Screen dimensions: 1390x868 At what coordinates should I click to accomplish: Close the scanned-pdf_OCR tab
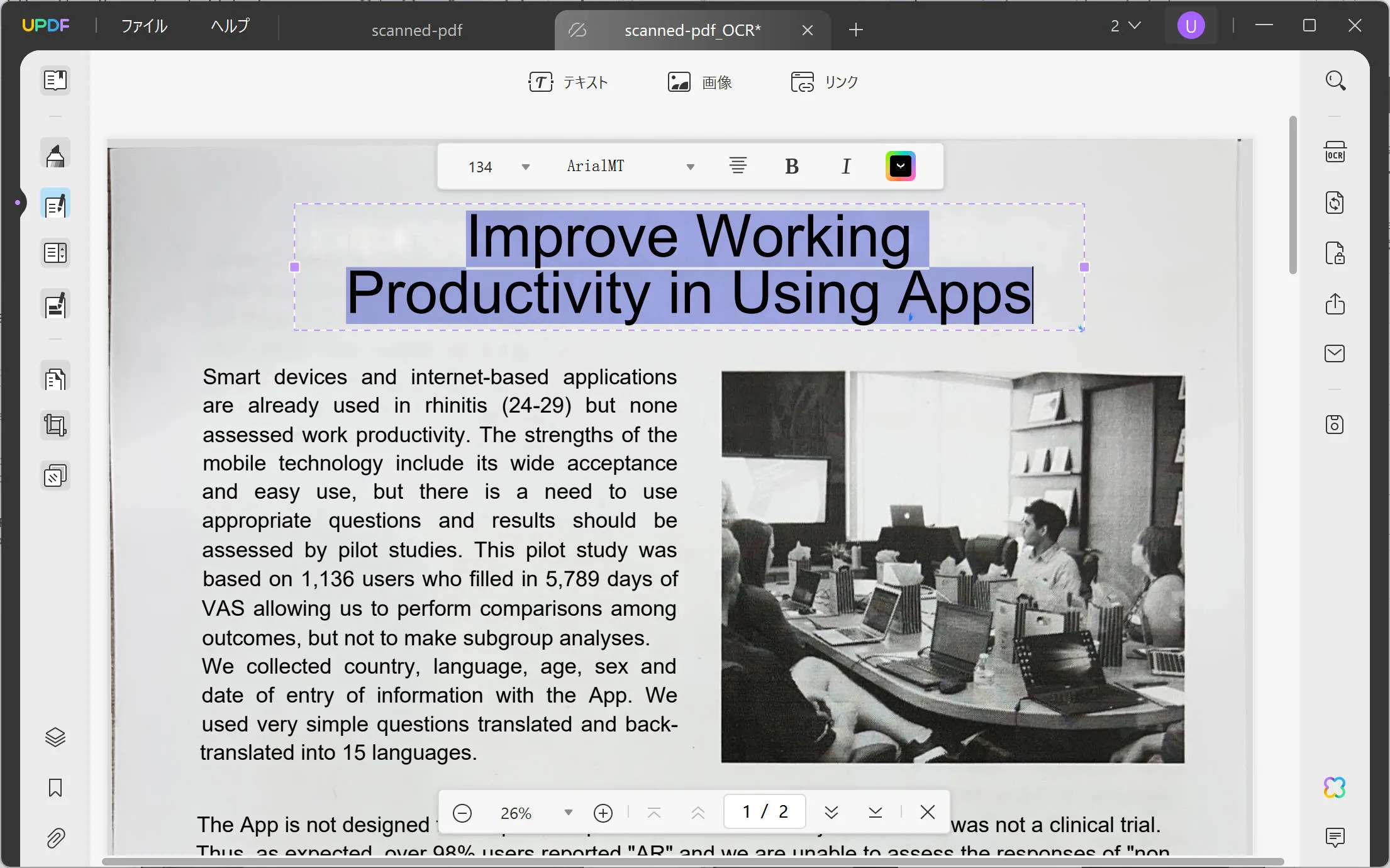tap(808, 30)
